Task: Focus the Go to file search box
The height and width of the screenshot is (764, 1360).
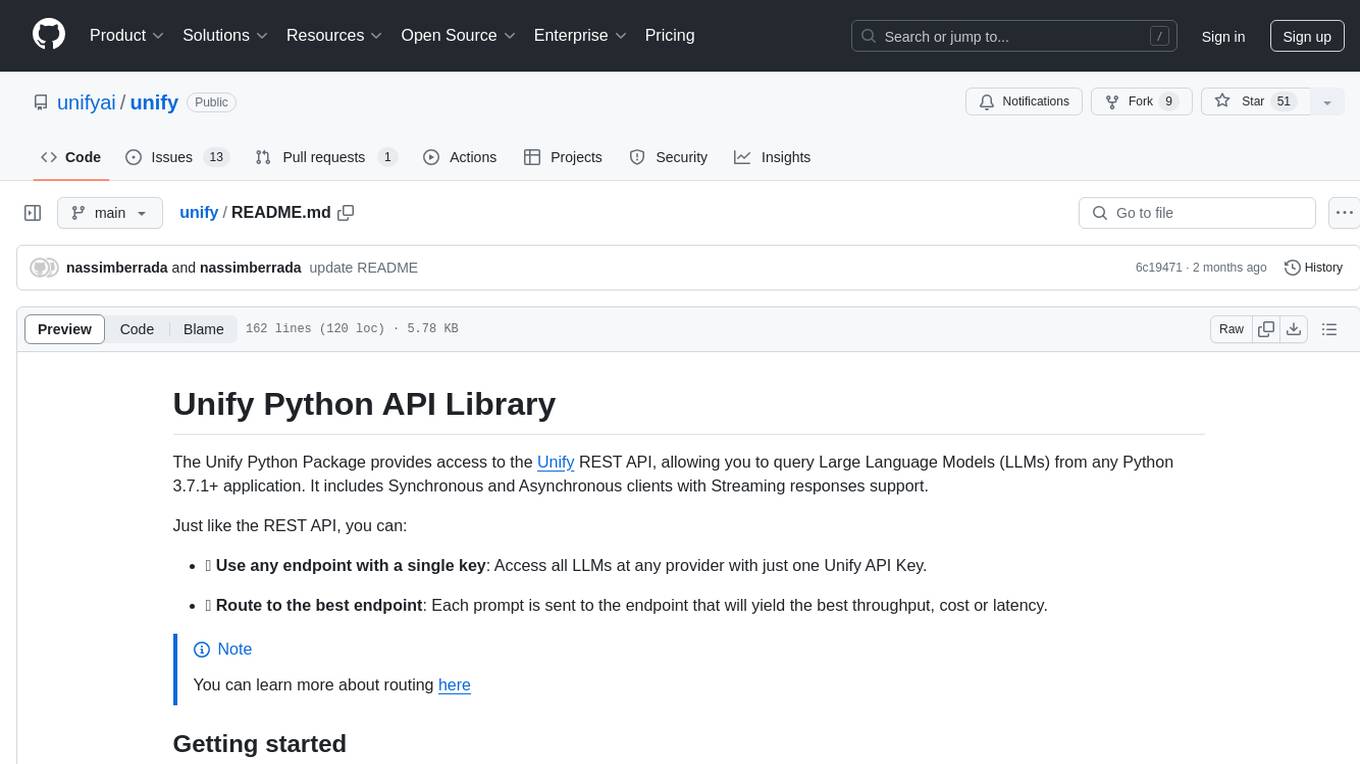Action: click(x=1197, y=213)
